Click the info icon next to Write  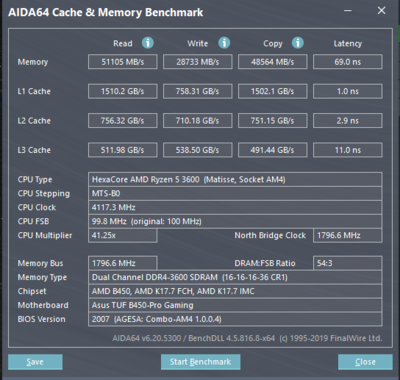[x=224, y=43]
